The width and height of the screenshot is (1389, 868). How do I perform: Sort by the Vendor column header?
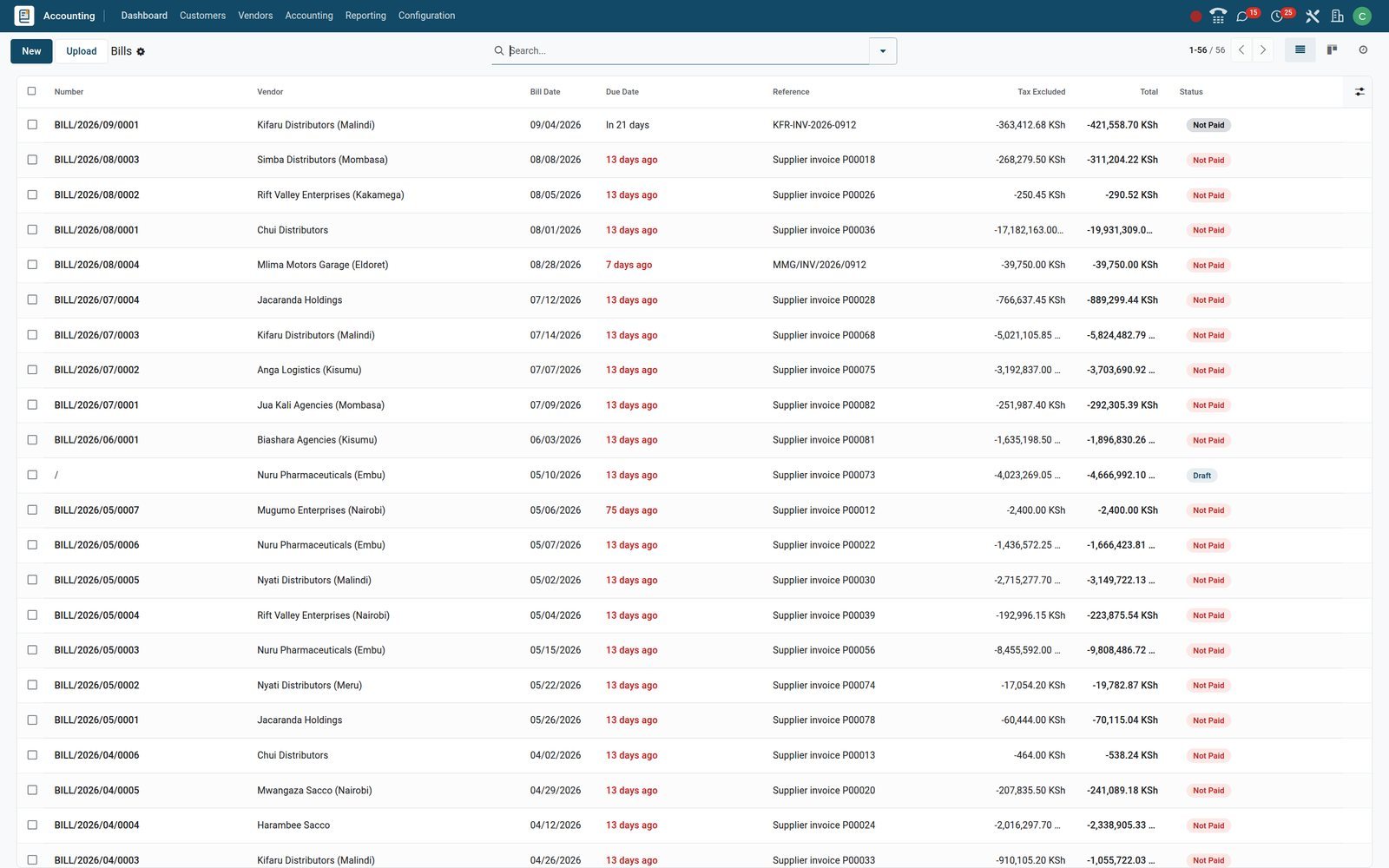270,91
